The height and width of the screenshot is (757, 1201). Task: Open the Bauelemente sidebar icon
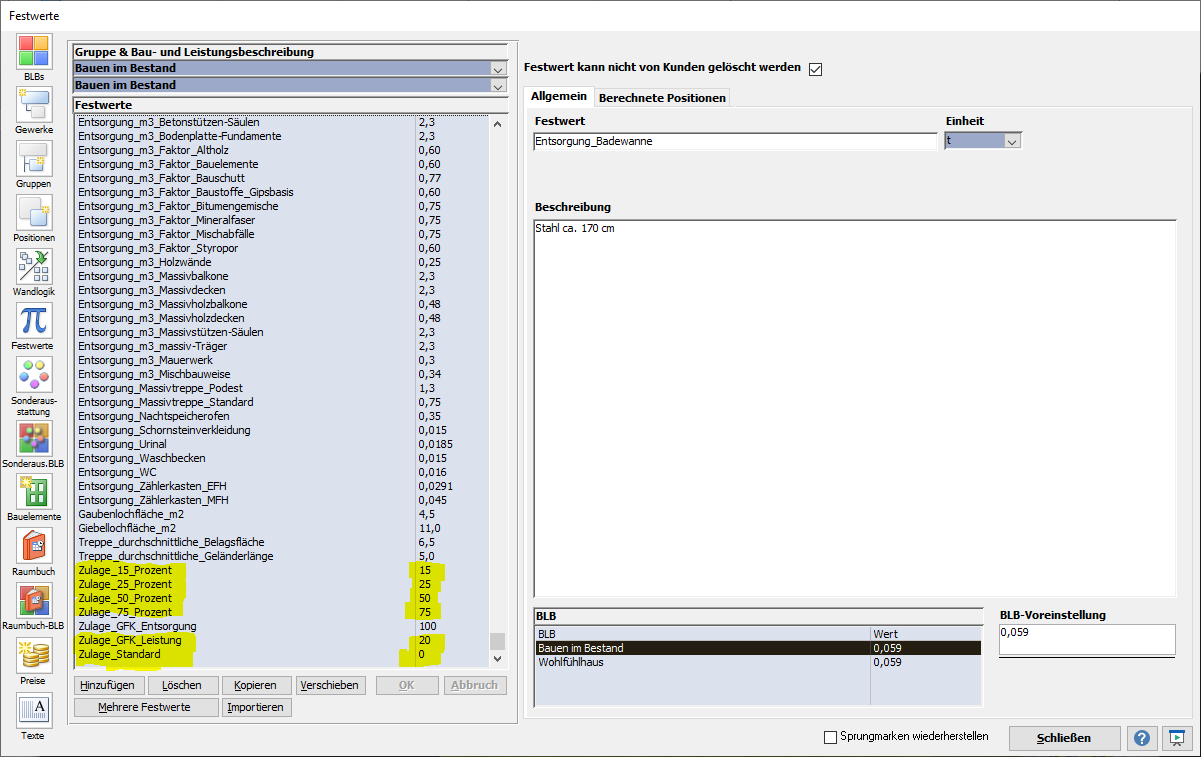pyautogui.click(x=33, y=492)
